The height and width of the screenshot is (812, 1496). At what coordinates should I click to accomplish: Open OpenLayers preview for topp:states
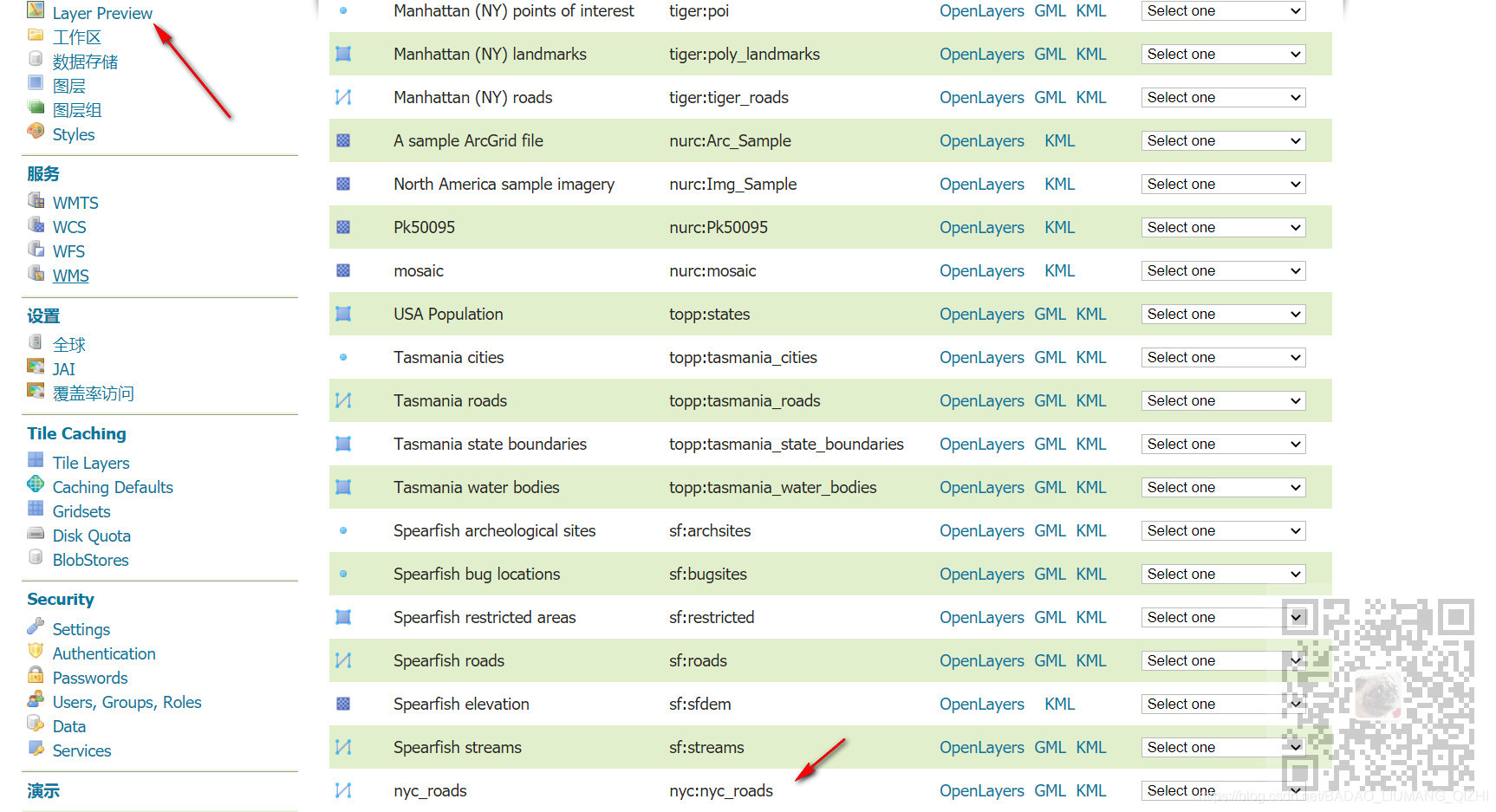[x=982, y=314]
